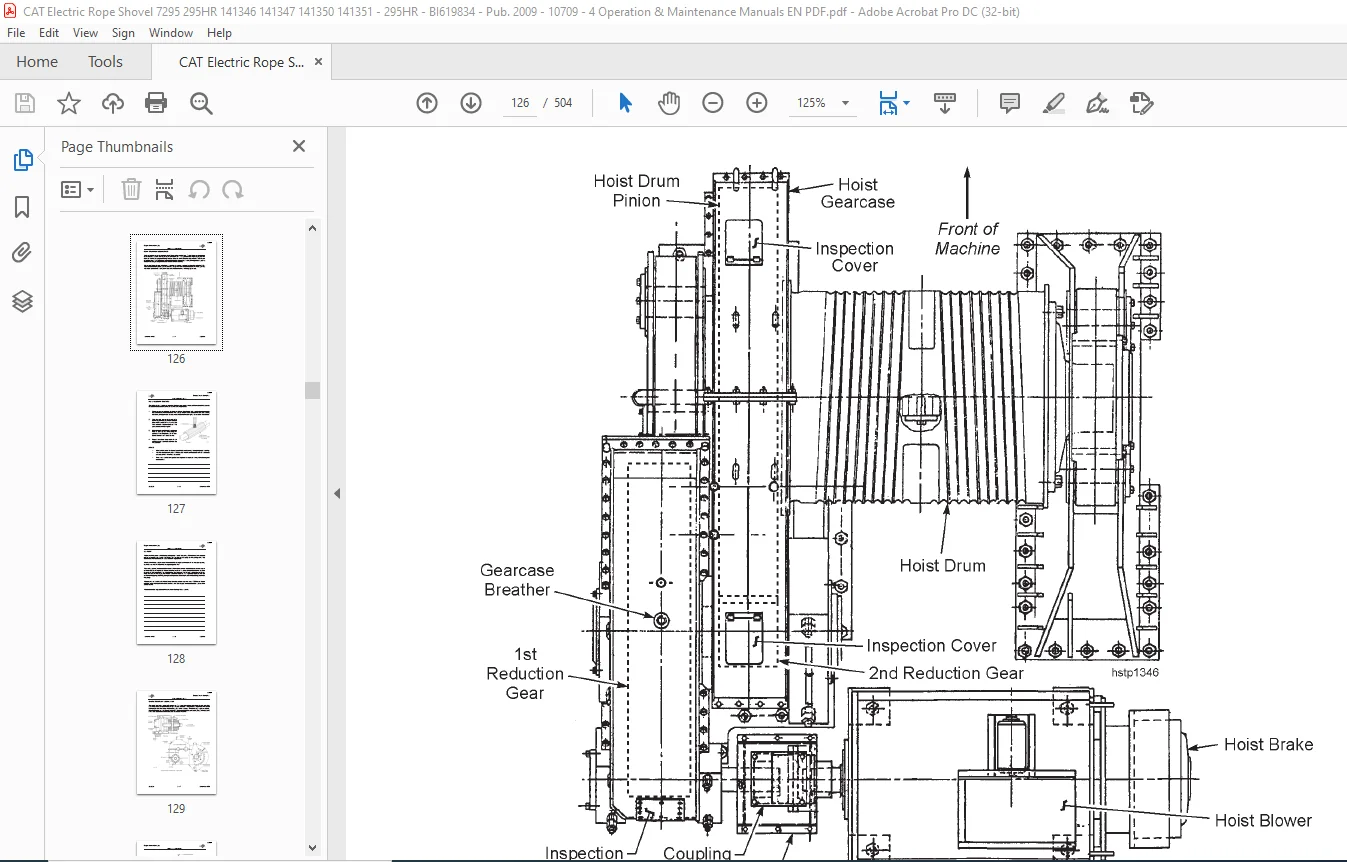This screenshot has height=862, width=1347.
Task: Open the Layers sidebar panel
Action: tap(22, 301)
